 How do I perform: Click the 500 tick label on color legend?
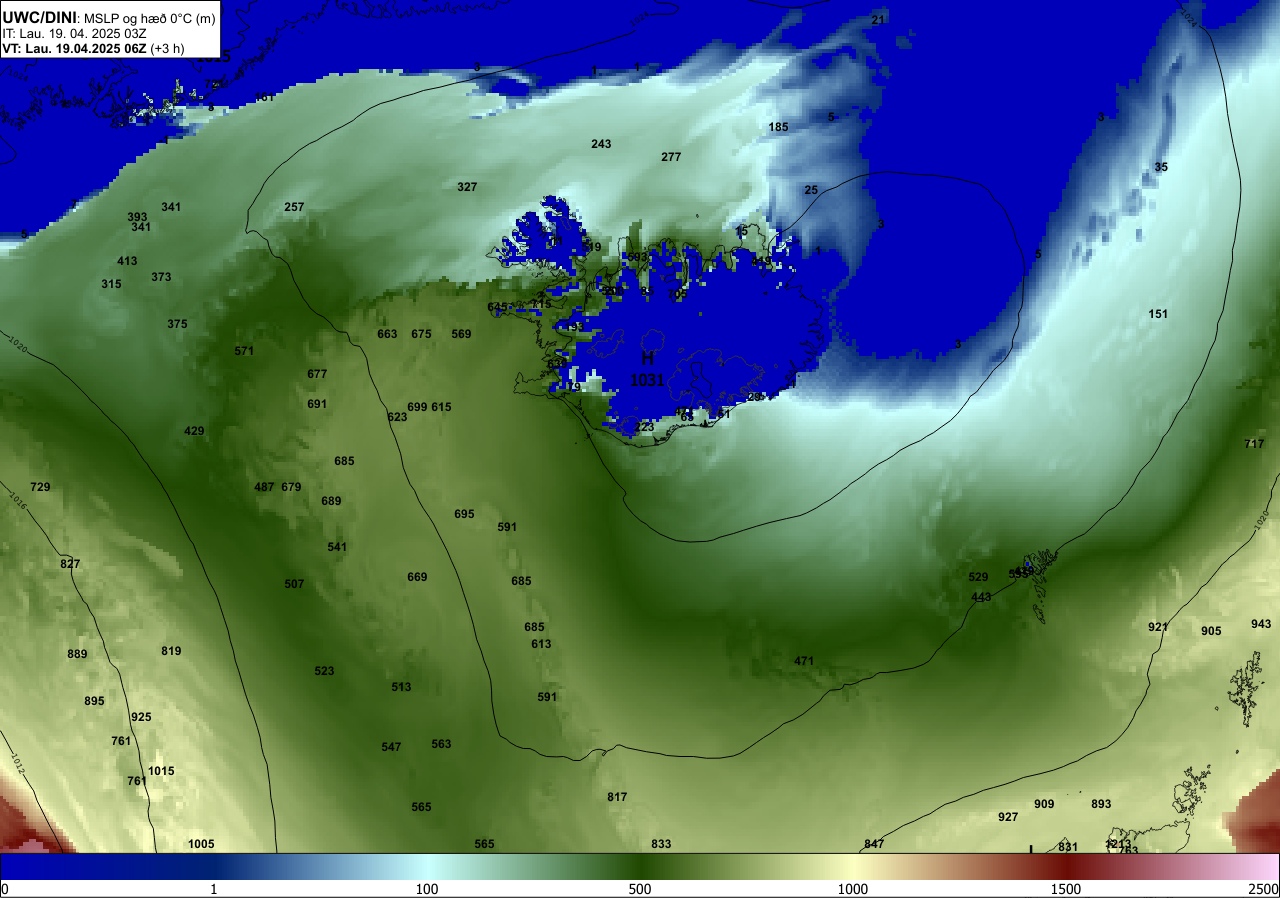640,889
